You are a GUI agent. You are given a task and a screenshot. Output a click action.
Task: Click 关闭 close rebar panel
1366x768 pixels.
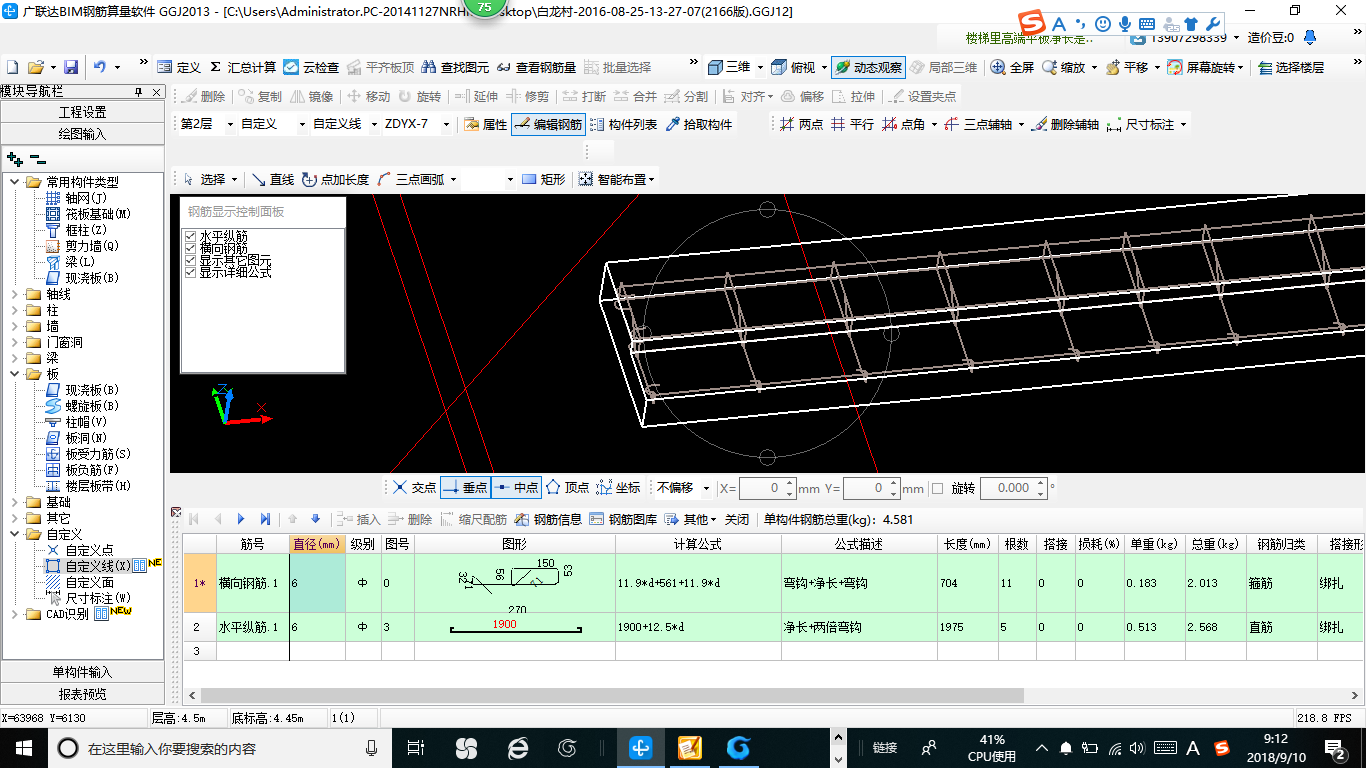pyautogui.click(x=737, y=519)
